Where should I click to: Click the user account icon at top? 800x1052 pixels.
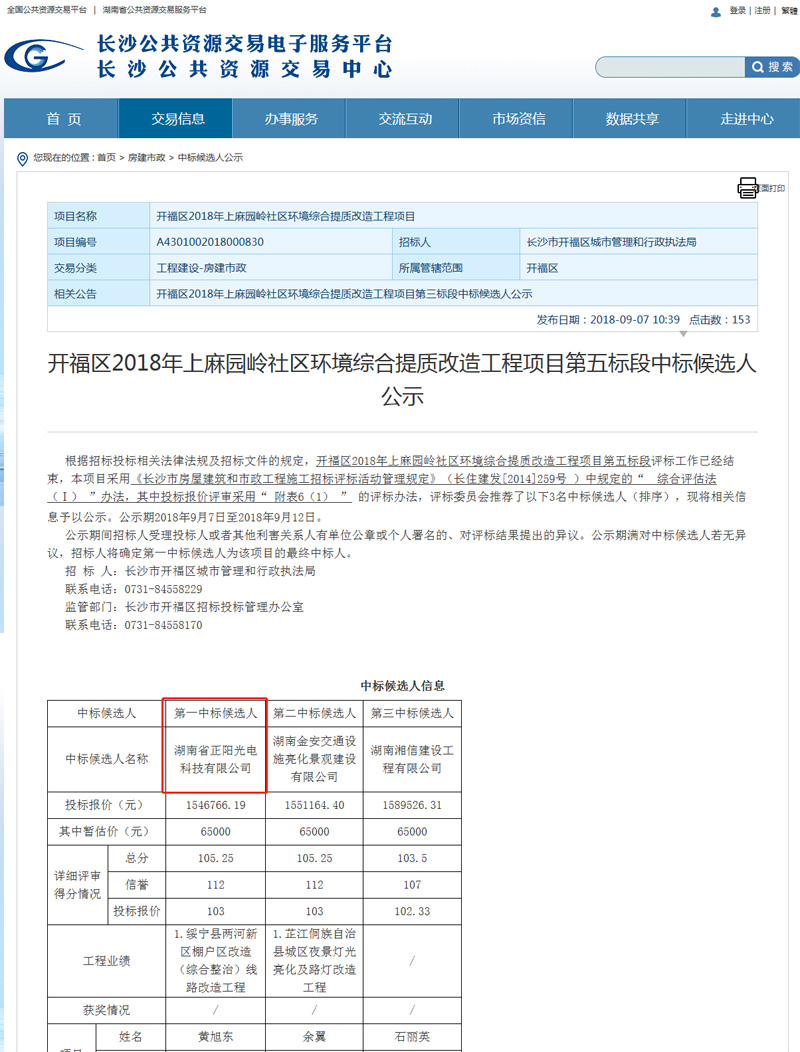click(x=715, y=11)
